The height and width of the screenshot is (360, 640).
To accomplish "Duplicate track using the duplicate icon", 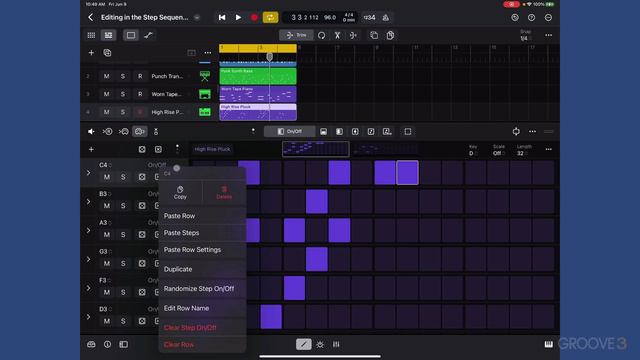I will pyautogui.click(x=107, y=53).
